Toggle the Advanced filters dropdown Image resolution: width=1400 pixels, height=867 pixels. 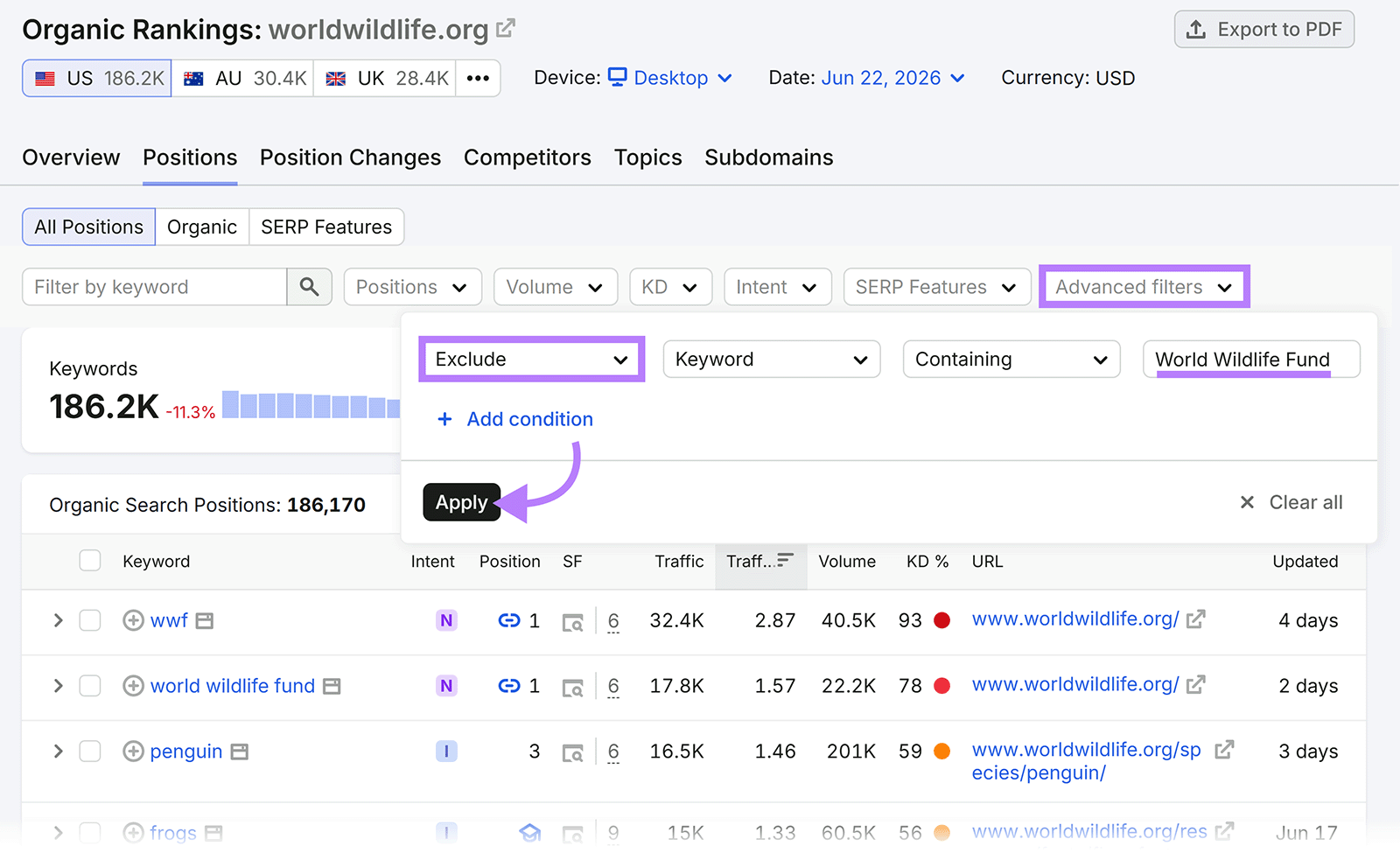click(1144, 287)
